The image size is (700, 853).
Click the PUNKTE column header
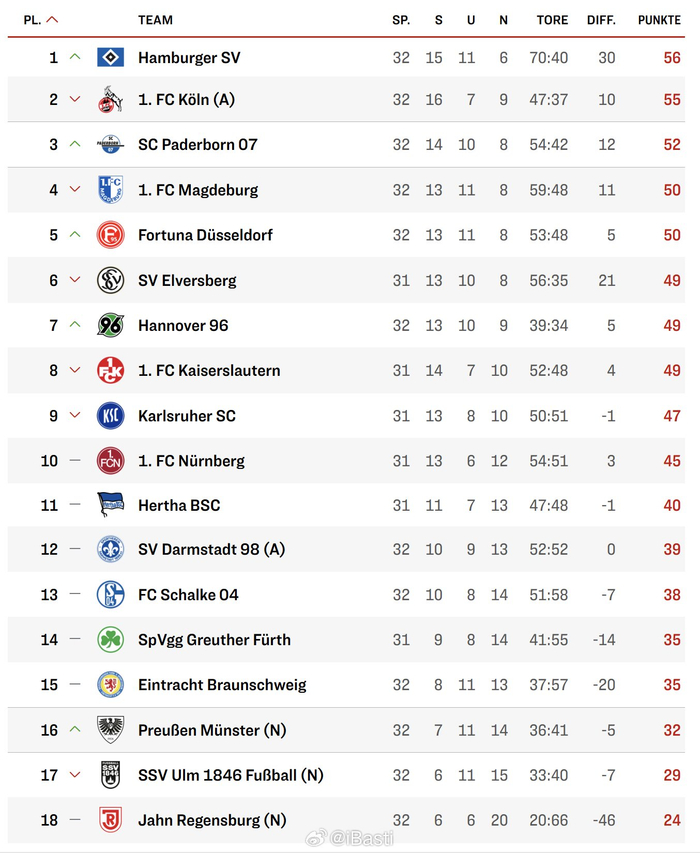(x=659, y=20)
